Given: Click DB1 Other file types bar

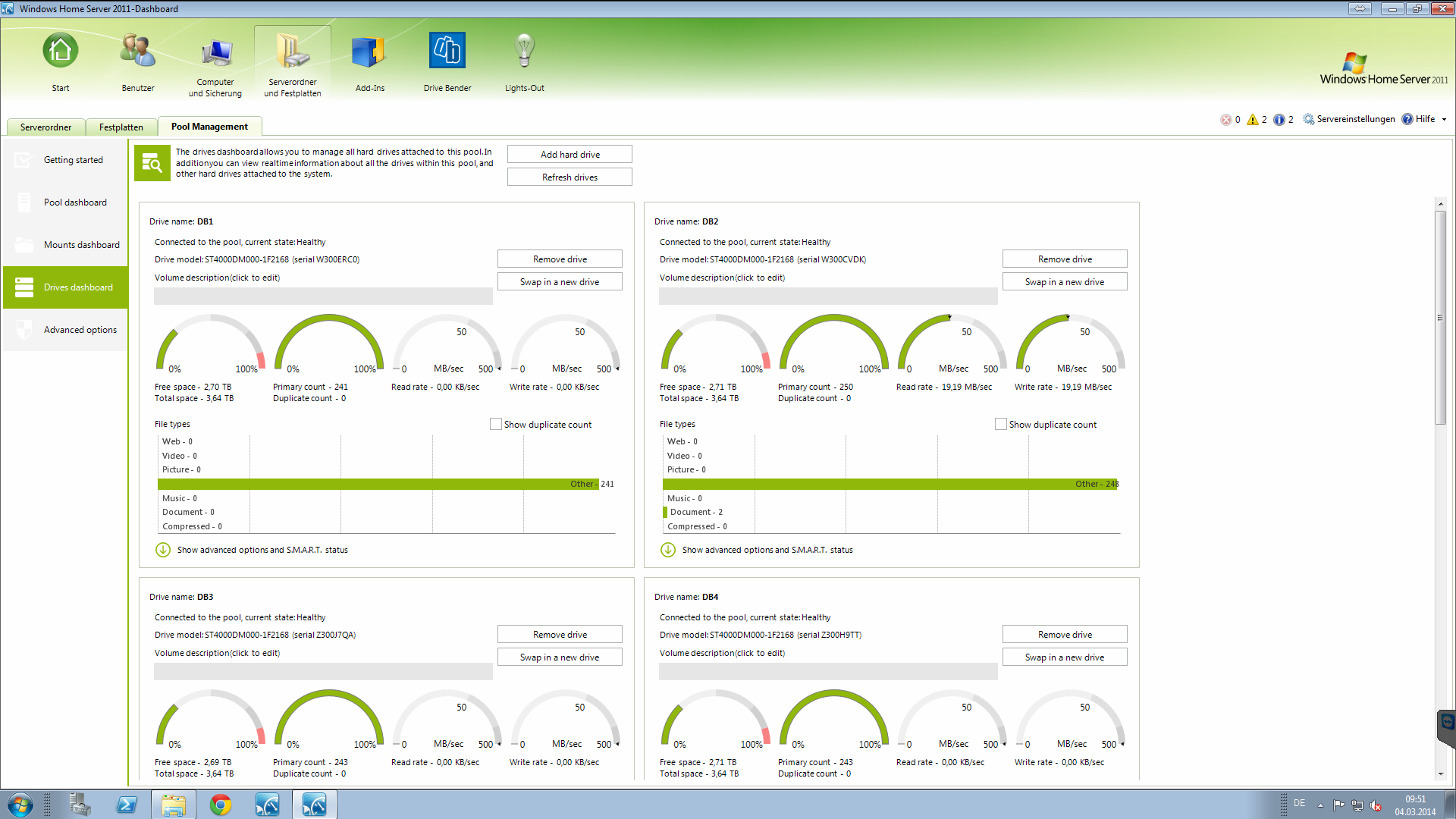Looking at the screenshot, I should tap(378, 484).
